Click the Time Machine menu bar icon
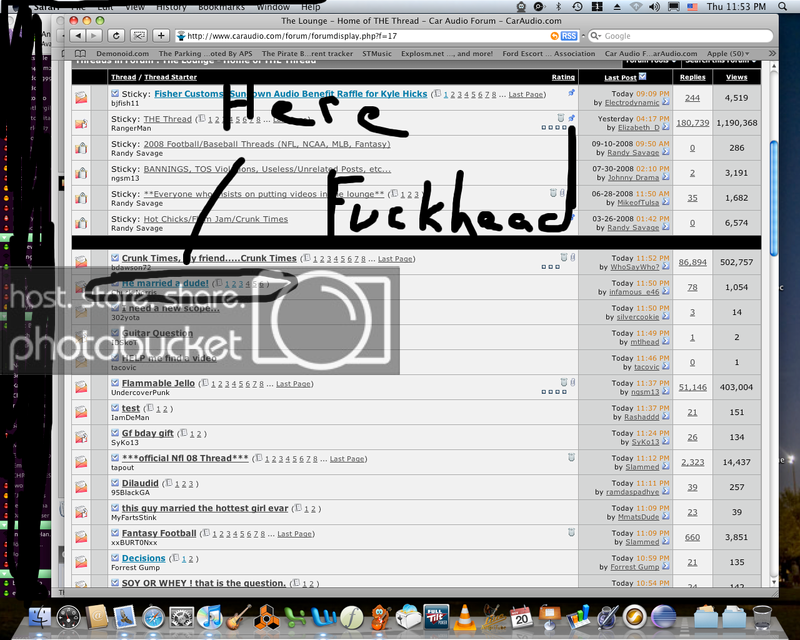800x640 pixels. coord(577,7)
